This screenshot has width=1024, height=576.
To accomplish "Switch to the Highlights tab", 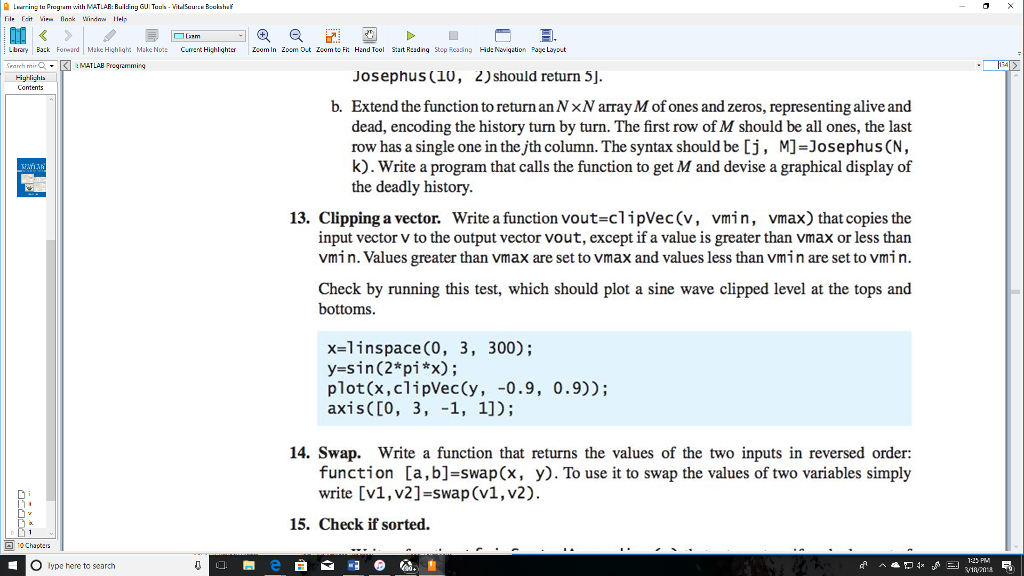I will (x=31, y=76).
